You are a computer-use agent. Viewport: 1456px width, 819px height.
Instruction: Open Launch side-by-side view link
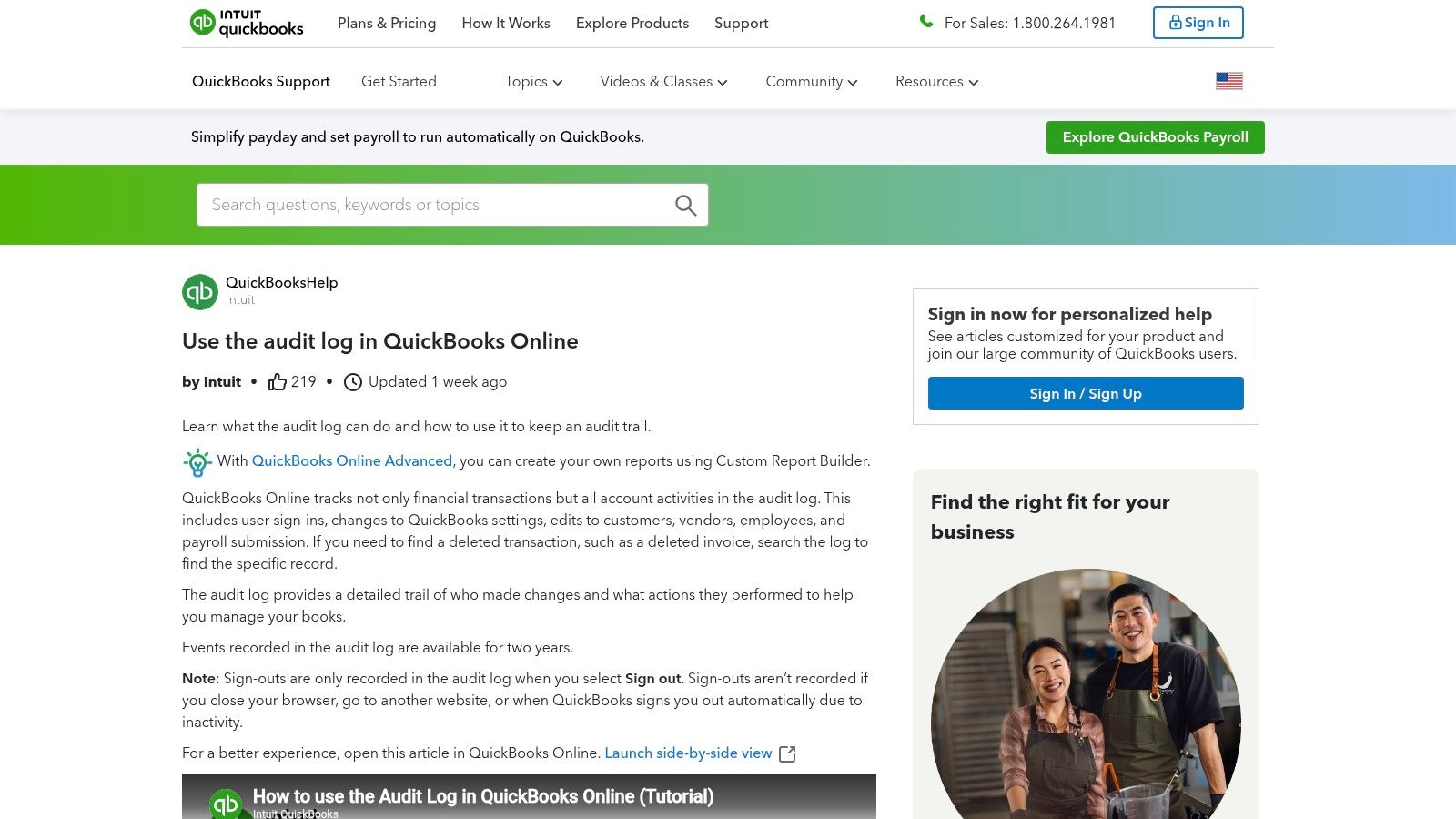688,753
